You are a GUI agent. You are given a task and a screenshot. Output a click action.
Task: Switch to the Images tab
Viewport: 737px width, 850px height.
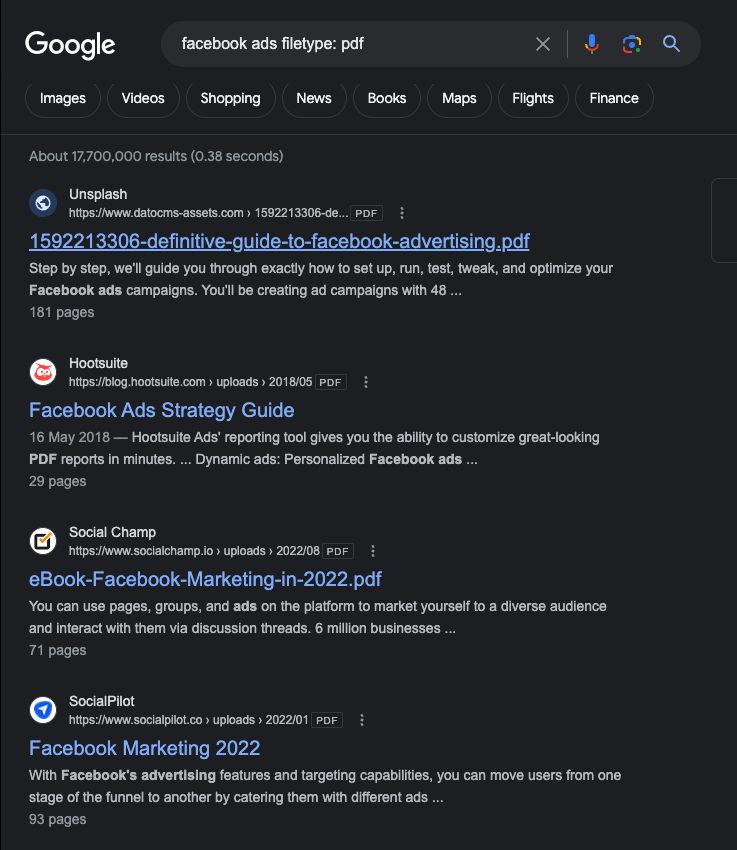pos(63,98)
